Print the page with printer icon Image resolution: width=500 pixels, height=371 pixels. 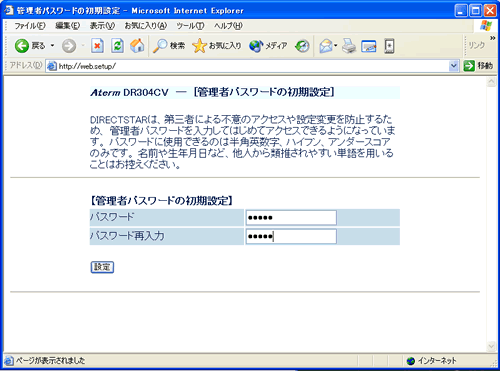pyautogui.click(x=349, y=46)
